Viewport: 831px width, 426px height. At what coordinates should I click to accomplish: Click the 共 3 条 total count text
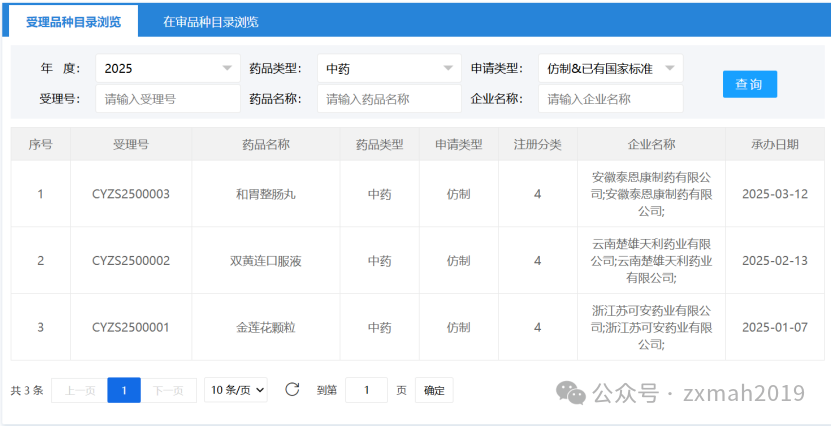27,391
